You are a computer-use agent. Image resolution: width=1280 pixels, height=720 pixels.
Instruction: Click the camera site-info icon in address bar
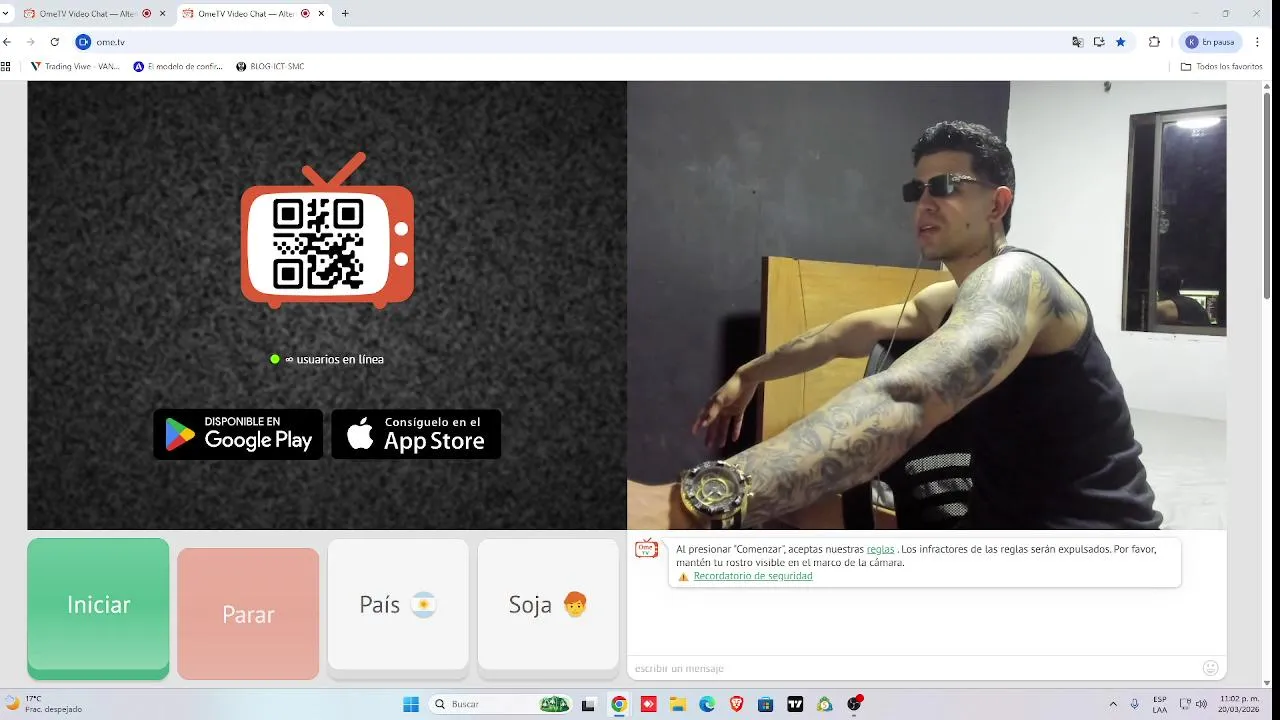[84, 42]
